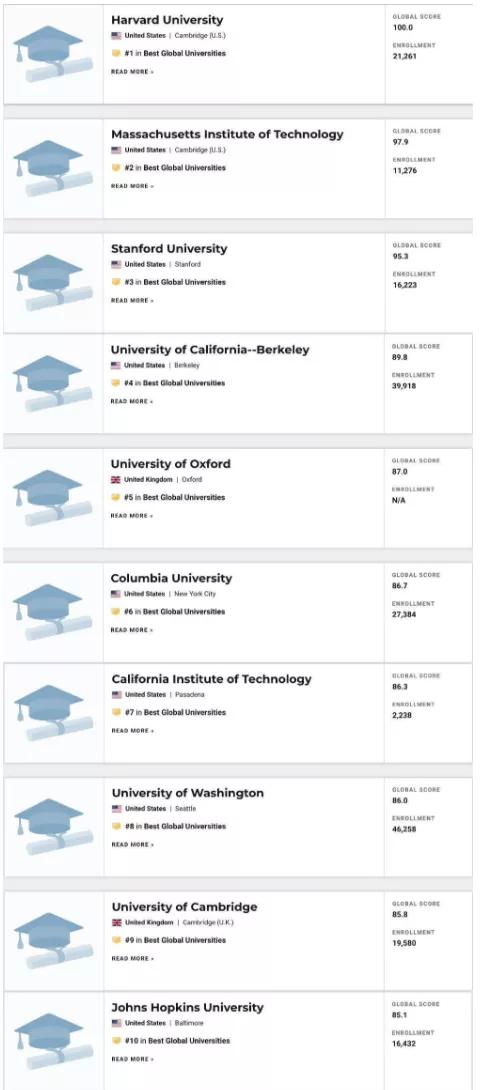480x1090 pixels.
Task: Click the United Kingdom flag for Oxford
Action: (x=115, y=480)
